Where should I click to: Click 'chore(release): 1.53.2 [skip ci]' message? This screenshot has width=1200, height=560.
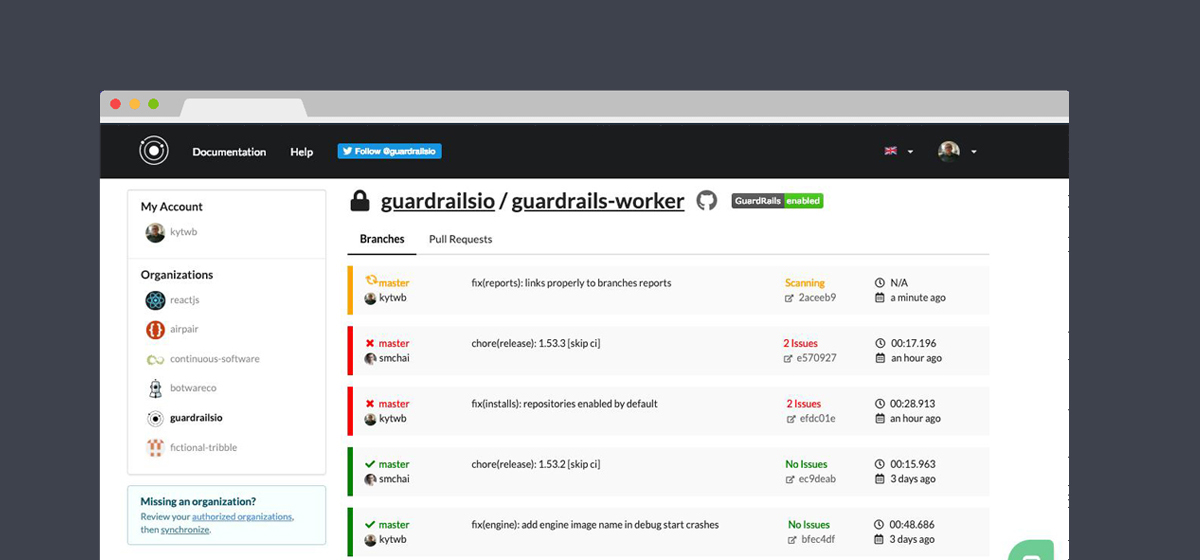click(x=536, y=464)
